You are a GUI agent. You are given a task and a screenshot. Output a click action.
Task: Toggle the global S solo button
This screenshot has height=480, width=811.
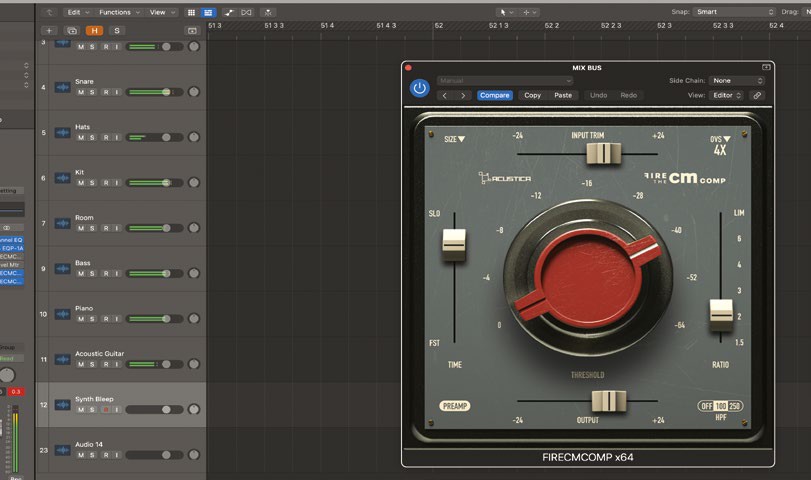click(117, 31)
